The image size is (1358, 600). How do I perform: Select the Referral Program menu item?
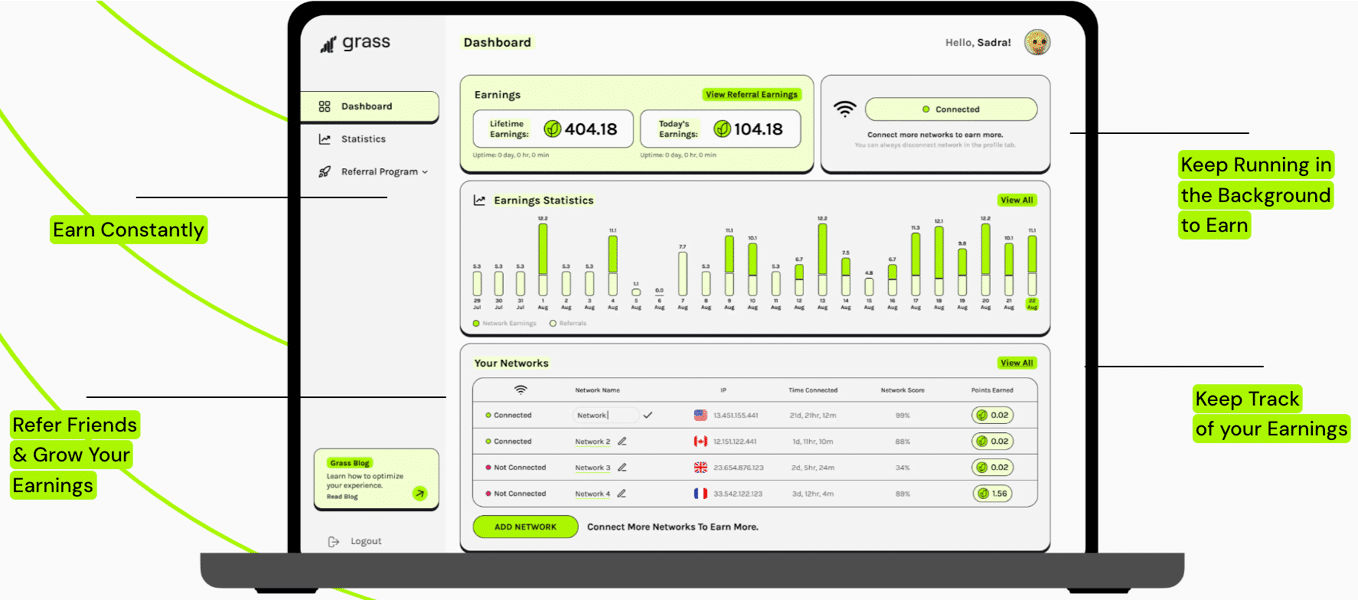(x=379, y=172)
